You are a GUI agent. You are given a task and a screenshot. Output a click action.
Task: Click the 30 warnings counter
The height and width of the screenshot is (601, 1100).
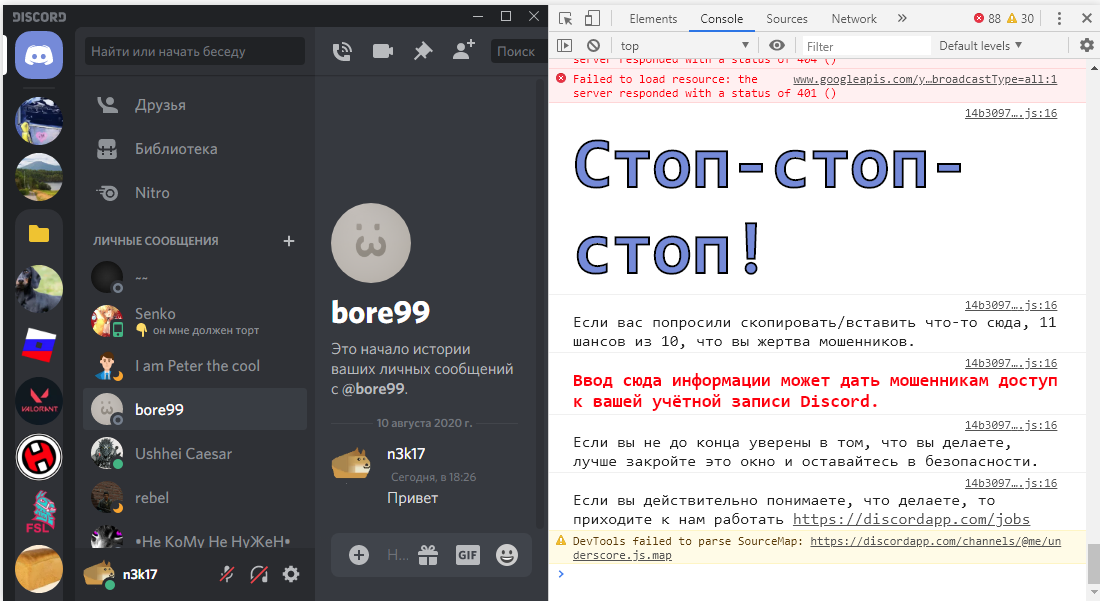click(x=1020, y=19)
